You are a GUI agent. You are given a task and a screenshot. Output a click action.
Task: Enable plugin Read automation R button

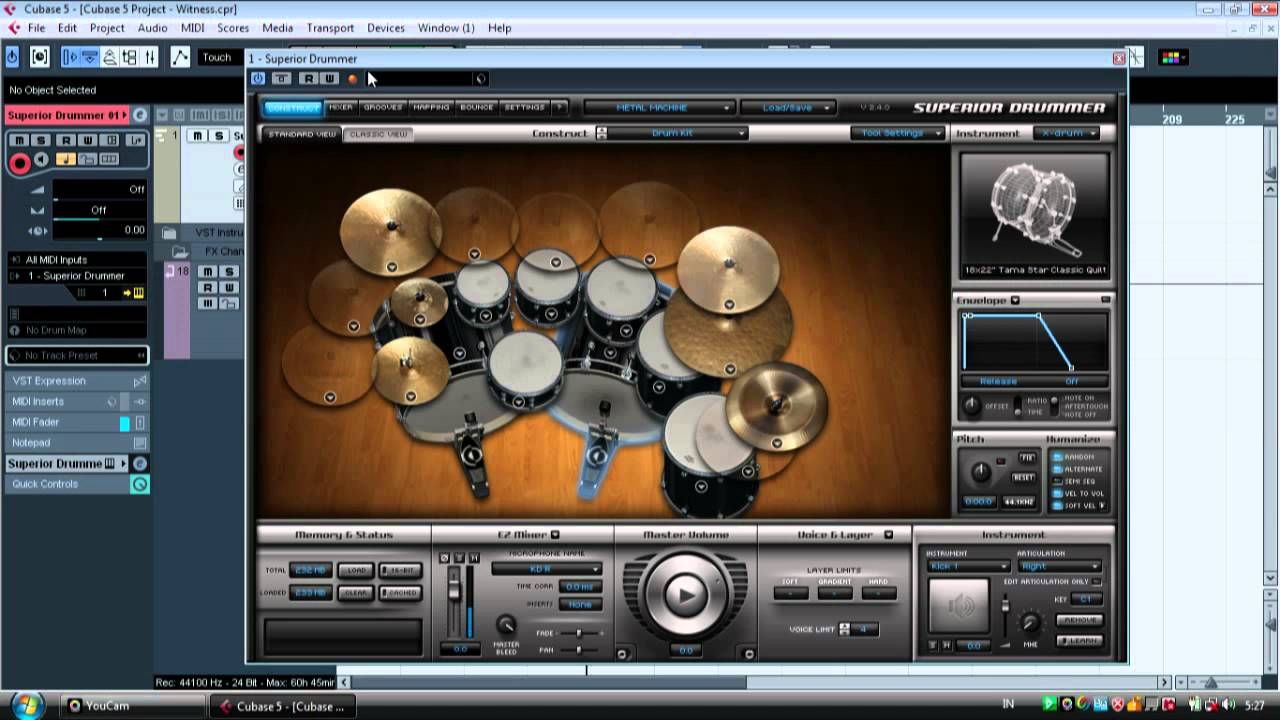pyautogui.click(x=308, y=78)
